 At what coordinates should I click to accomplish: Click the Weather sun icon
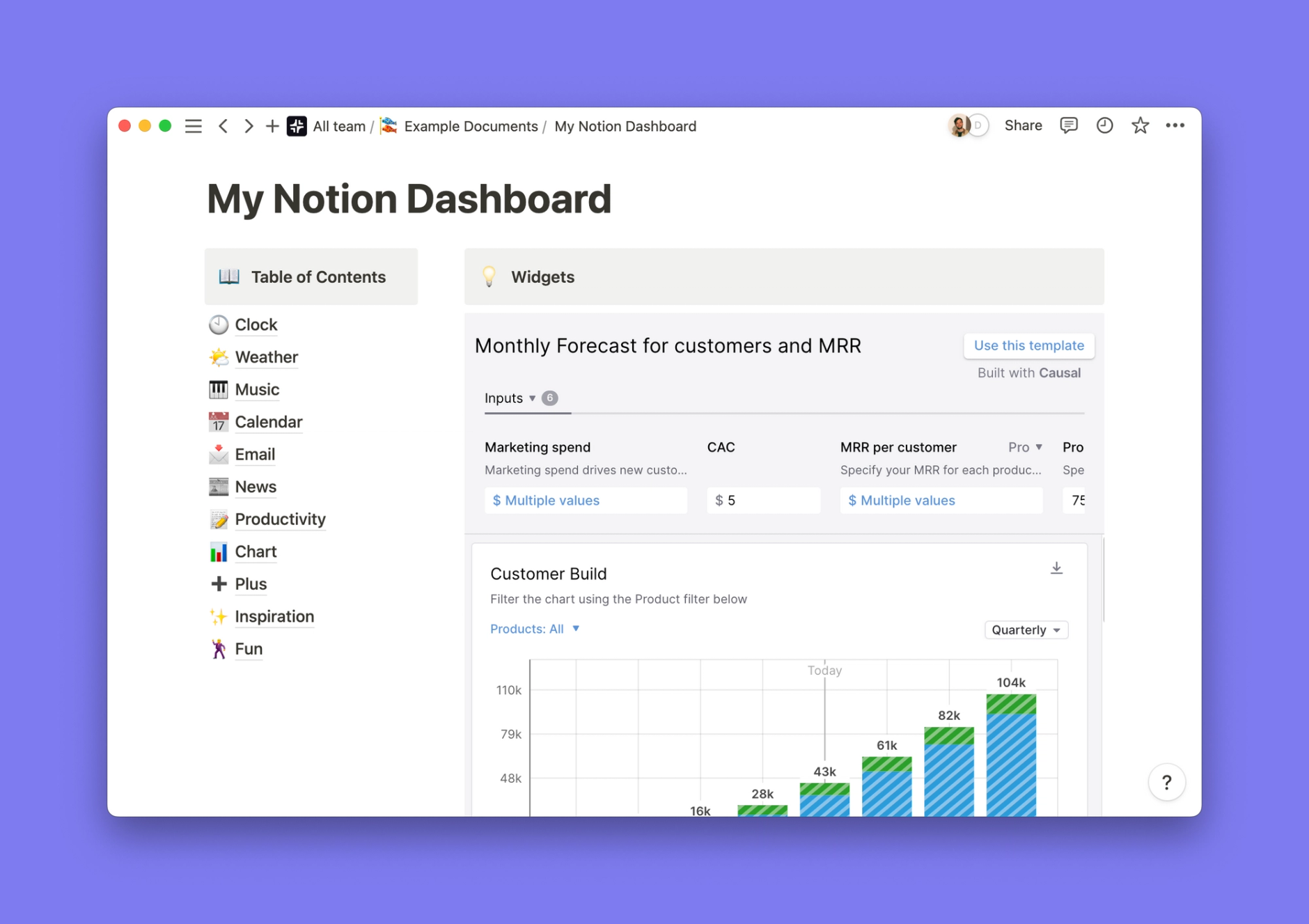219,357
